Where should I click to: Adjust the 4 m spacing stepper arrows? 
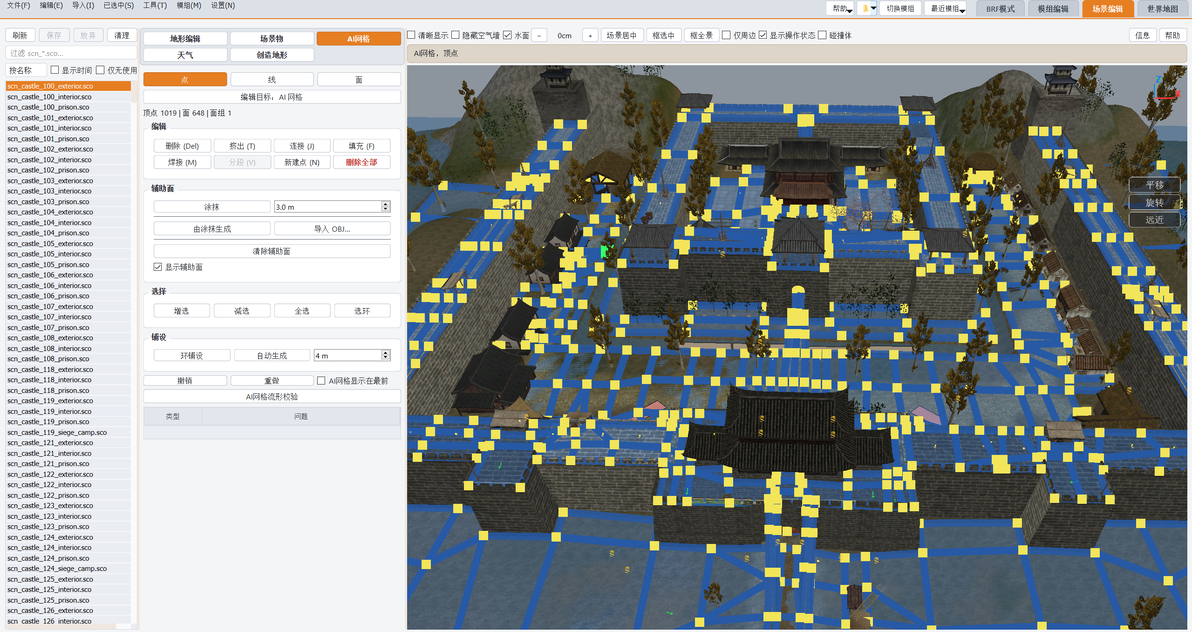pyautogui.click(x=385, y=355)
